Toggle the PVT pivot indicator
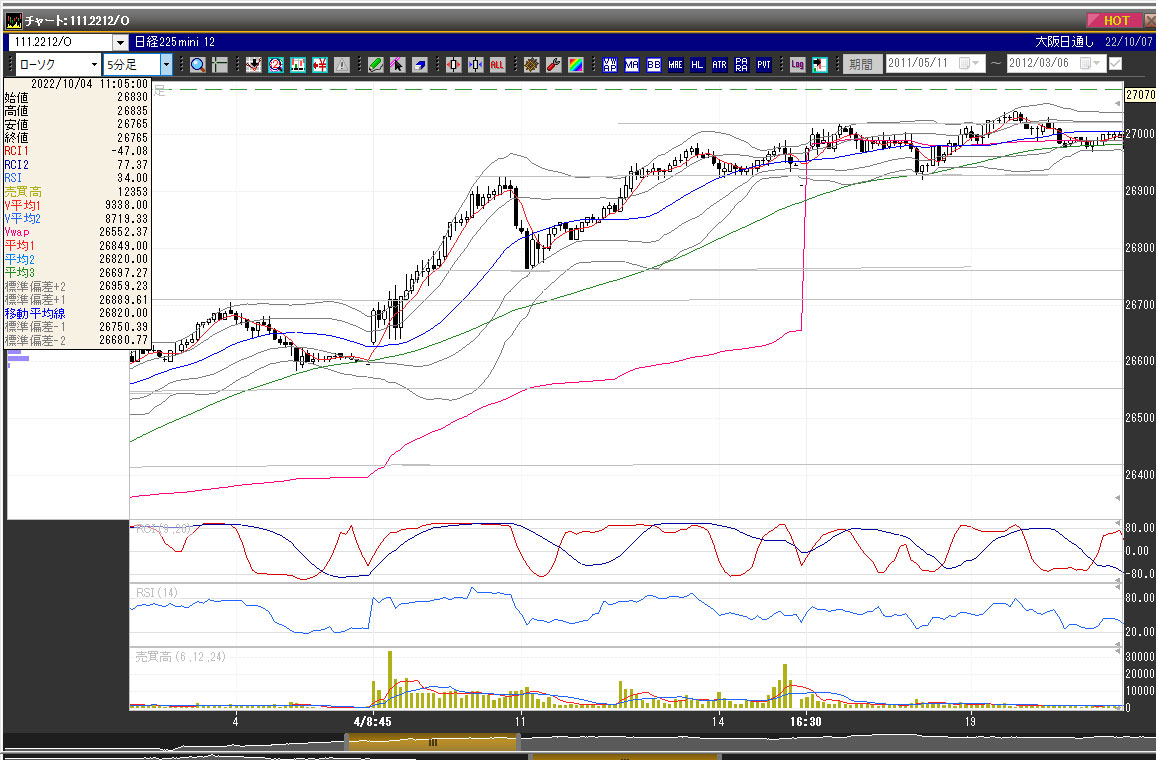This screenshot has height=760, width=1156. (764, 65)
